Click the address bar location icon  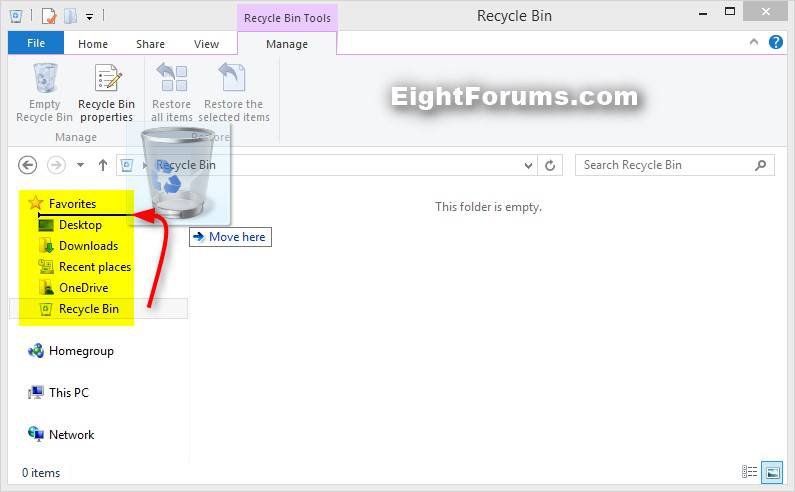point(127,165)
